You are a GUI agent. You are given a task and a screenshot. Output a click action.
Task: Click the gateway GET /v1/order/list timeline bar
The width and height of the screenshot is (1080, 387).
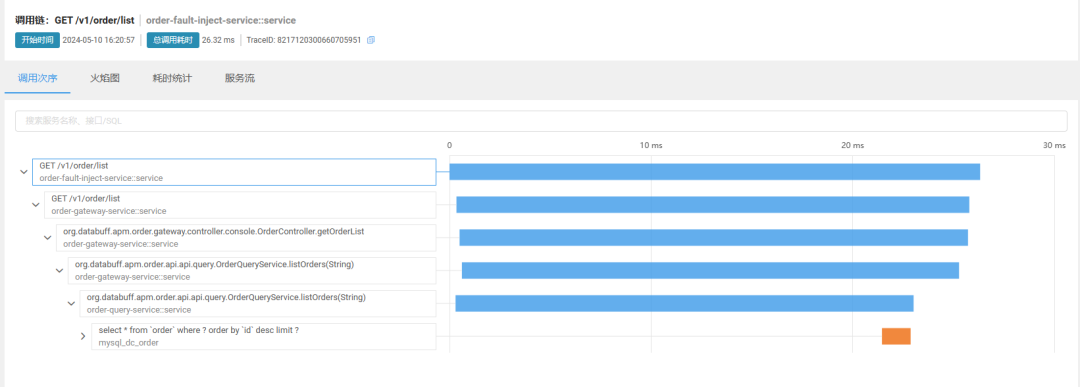713,205
